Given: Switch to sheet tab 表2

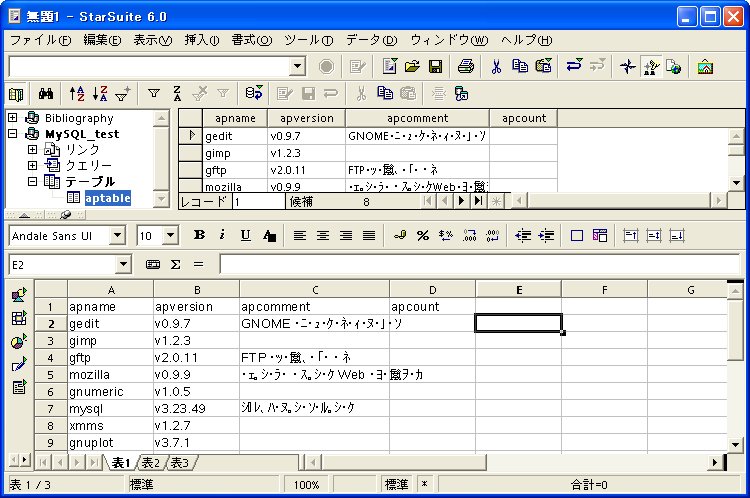Looking at the screenshot, I should tap(151, 463).
